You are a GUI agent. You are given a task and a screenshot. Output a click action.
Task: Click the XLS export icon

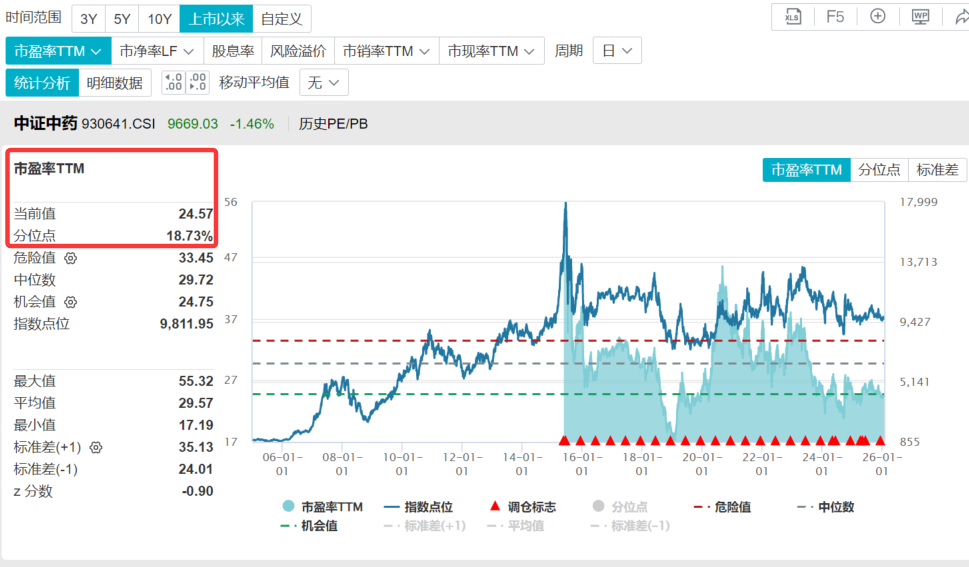792,17
